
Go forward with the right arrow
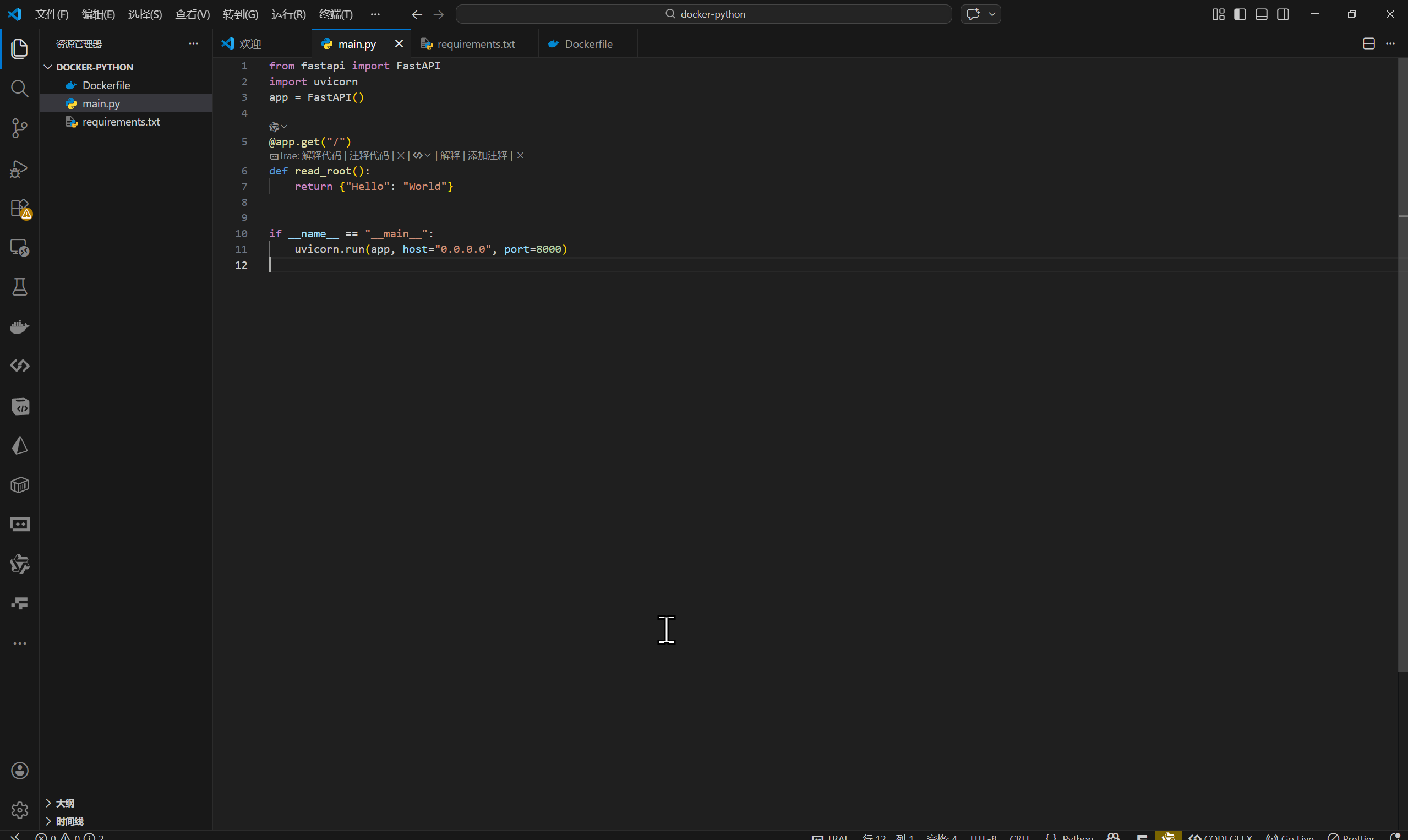coord(439,14)
